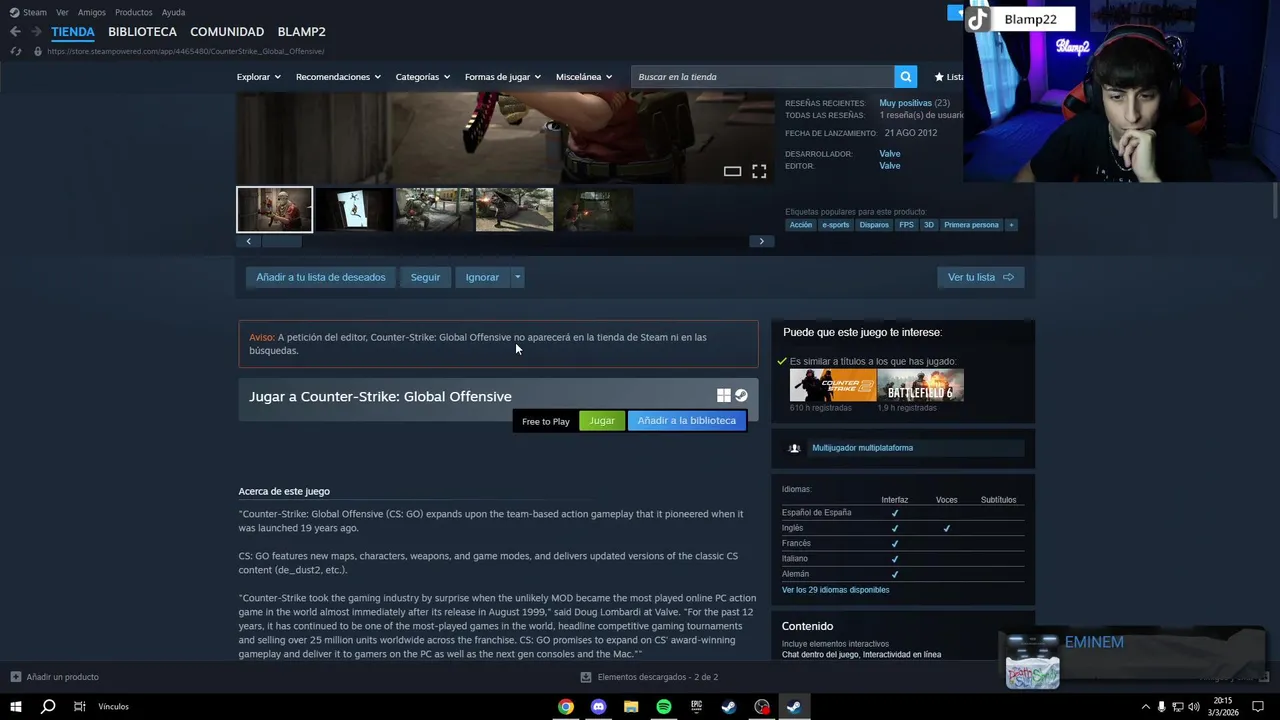This screenshot has width=1280, height=720.
Task: Click the green Jugar button
Action: click(602, 421)
